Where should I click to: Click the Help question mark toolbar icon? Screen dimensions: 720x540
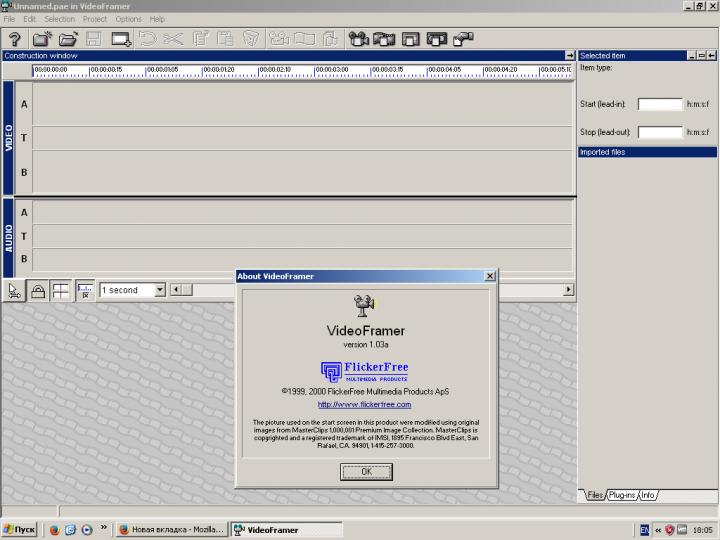click(15, 39)
